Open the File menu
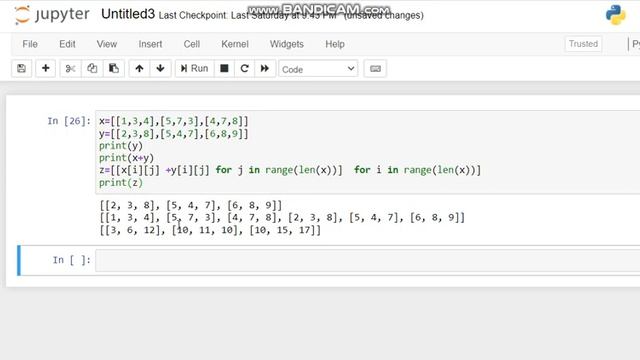 click(x=30, y=44)
